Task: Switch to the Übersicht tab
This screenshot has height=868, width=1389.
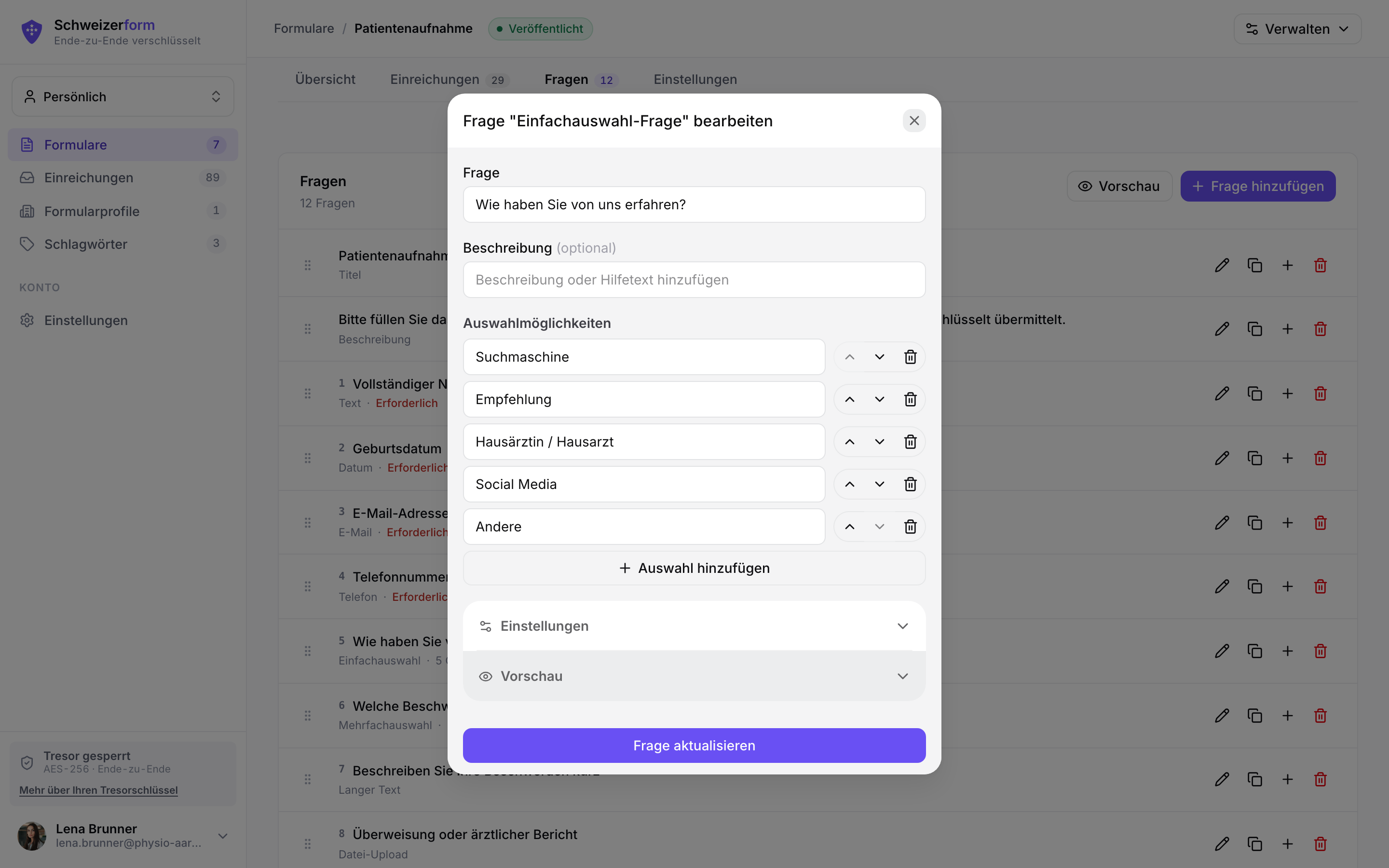Action: tap(325, 79)
